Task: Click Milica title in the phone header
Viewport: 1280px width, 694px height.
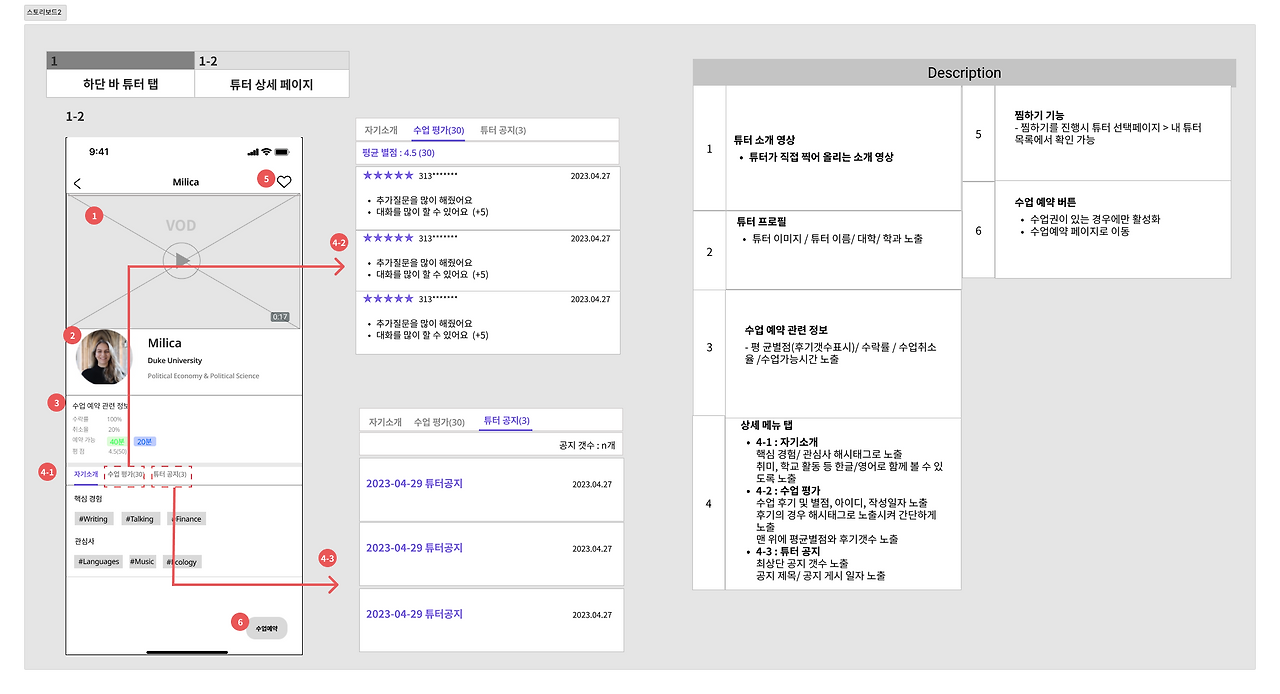Action: click(x=186, y=182)
